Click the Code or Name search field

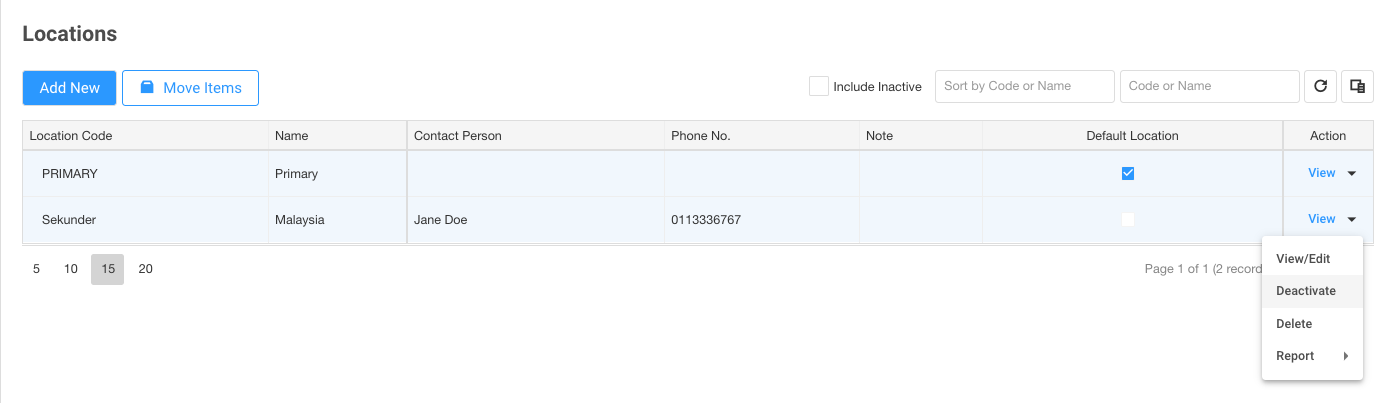click(1210, 86)
